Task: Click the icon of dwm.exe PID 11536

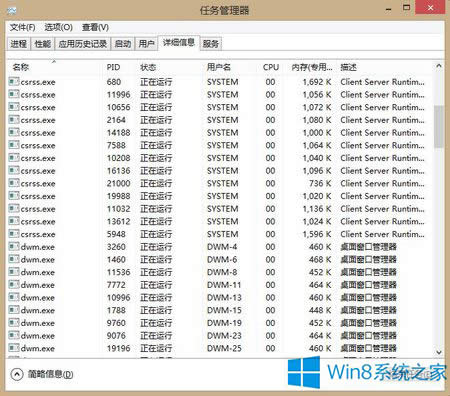Action: [x=14, y=272]
